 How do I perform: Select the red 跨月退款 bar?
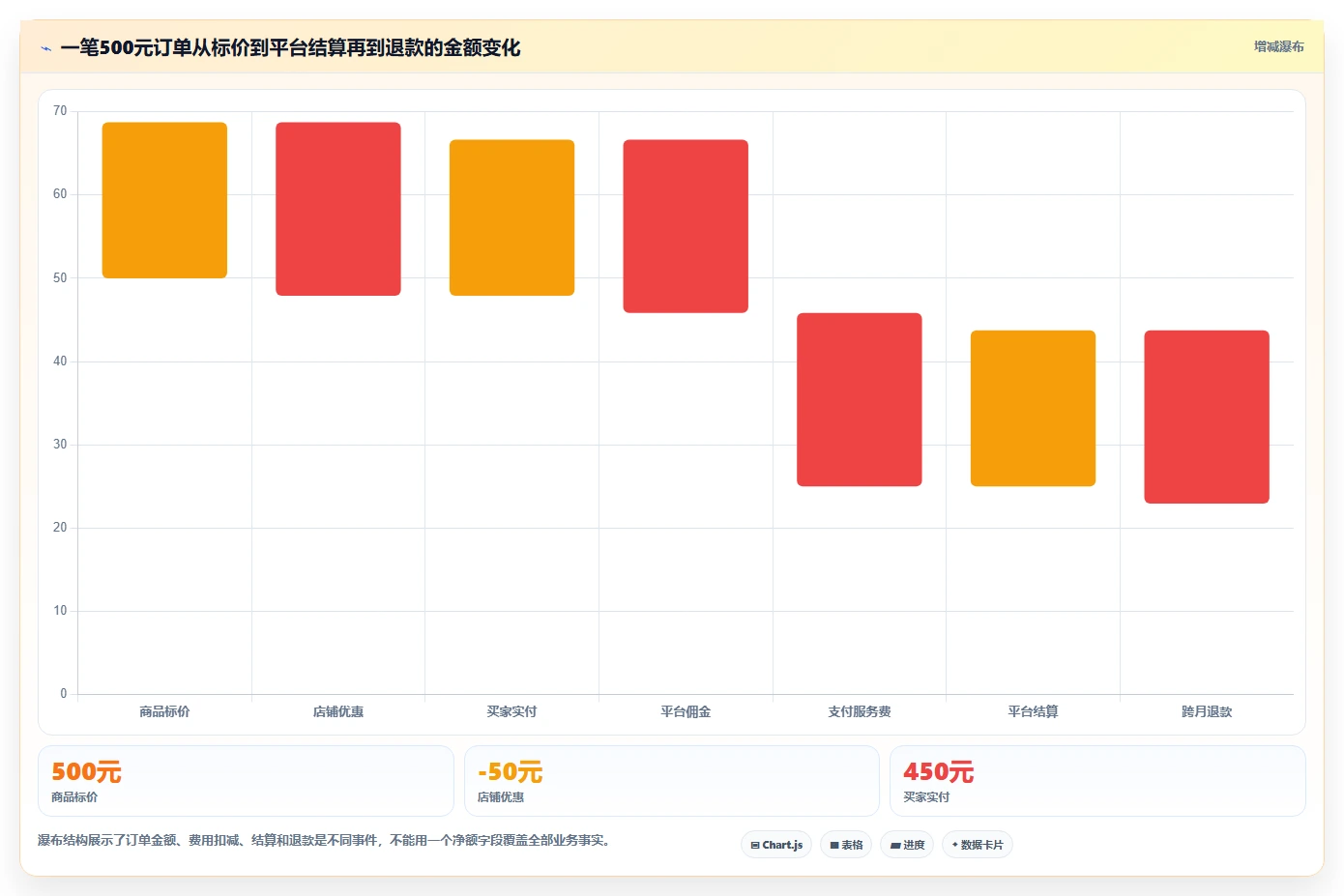(1207, 417)
